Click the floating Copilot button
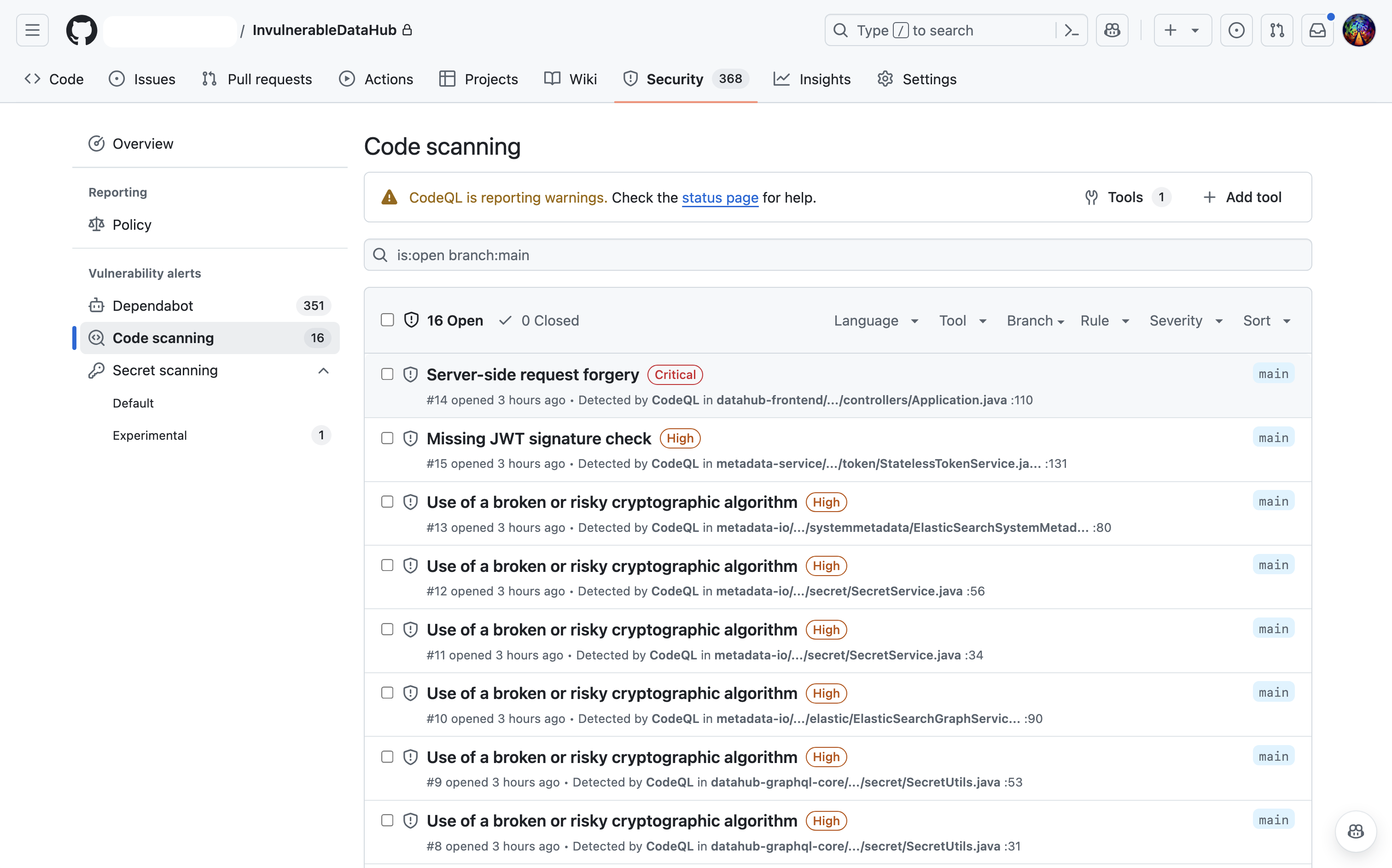Viewport: 1392px width, 868px height. click(x=1355, y=831)
